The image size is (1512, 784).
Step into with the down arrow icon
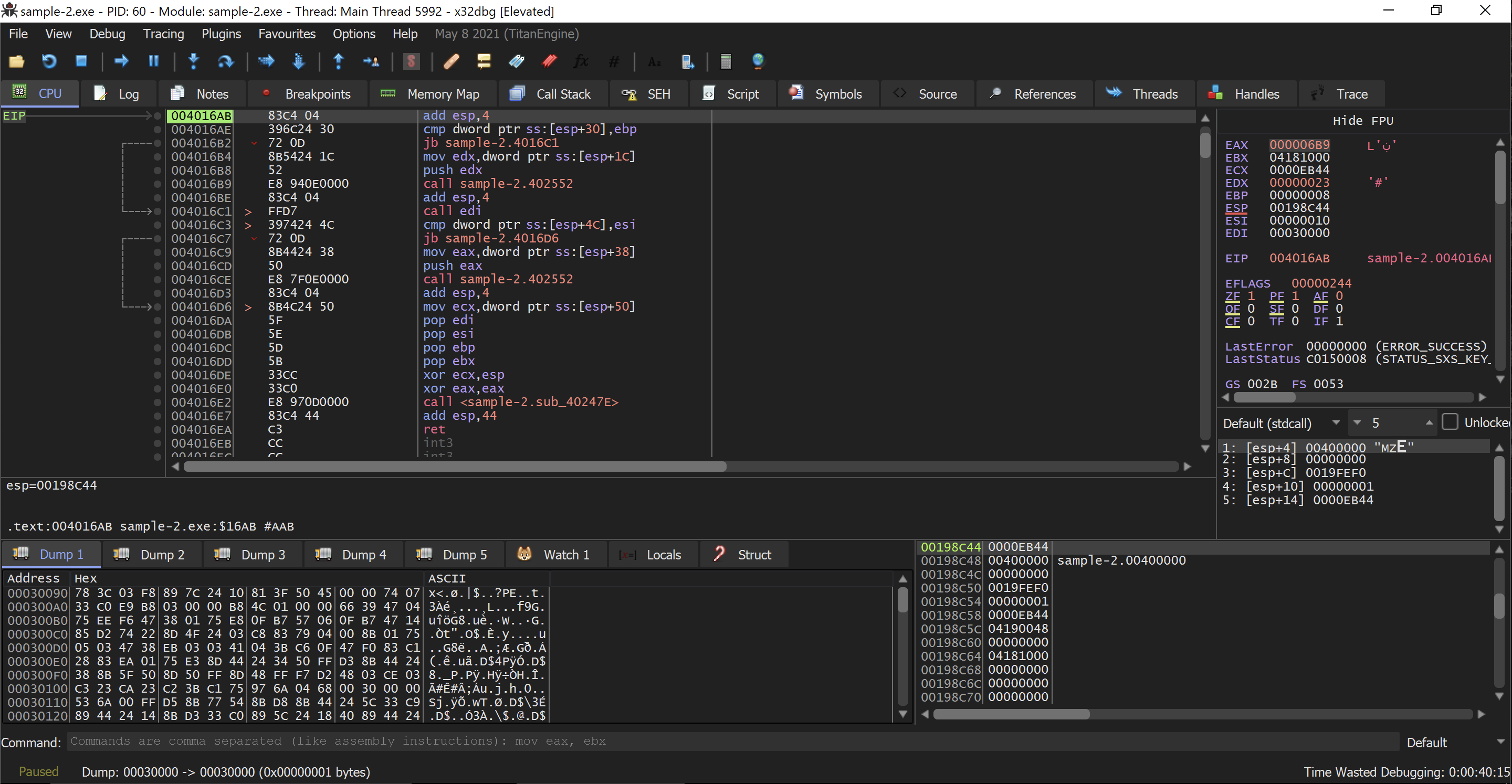coord(194,61)
